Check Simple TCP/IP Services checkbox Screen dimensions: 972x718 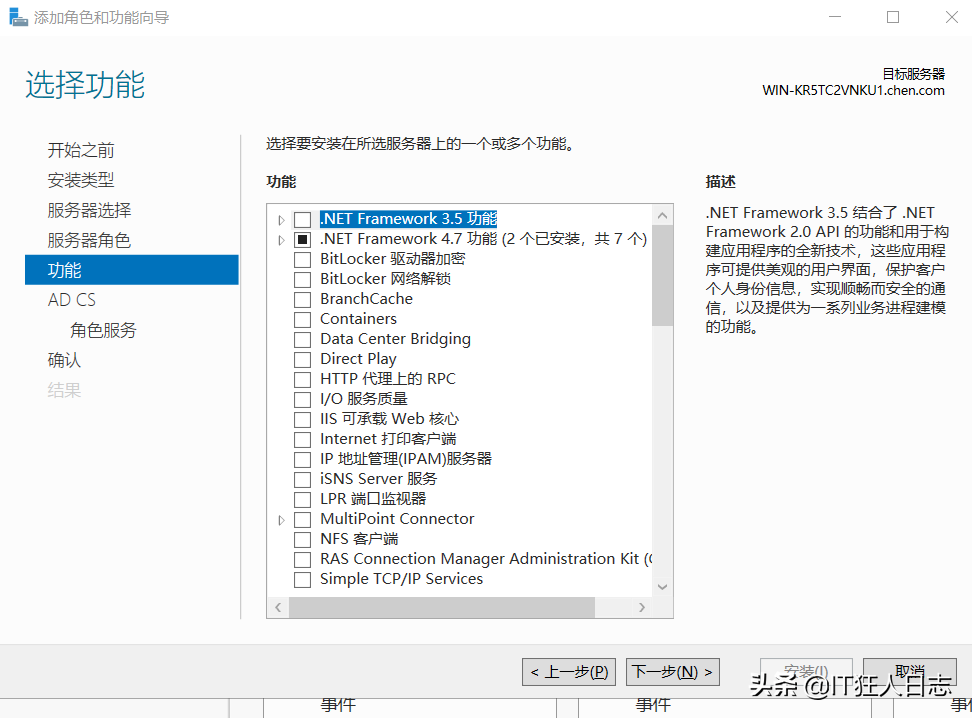303,579
